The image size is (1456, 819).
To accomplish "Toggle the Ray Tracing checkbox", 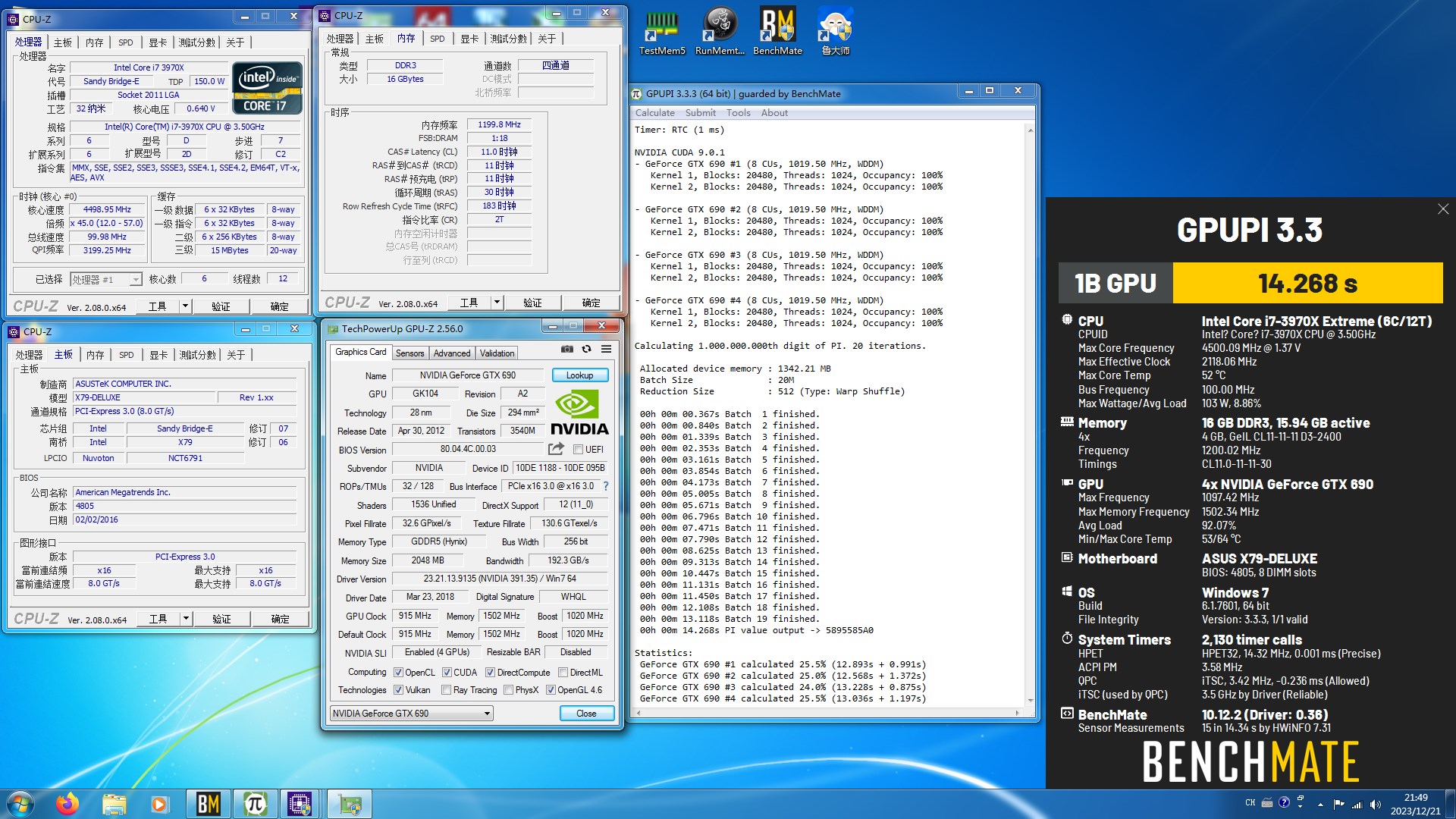I will [x=446, y=690].
